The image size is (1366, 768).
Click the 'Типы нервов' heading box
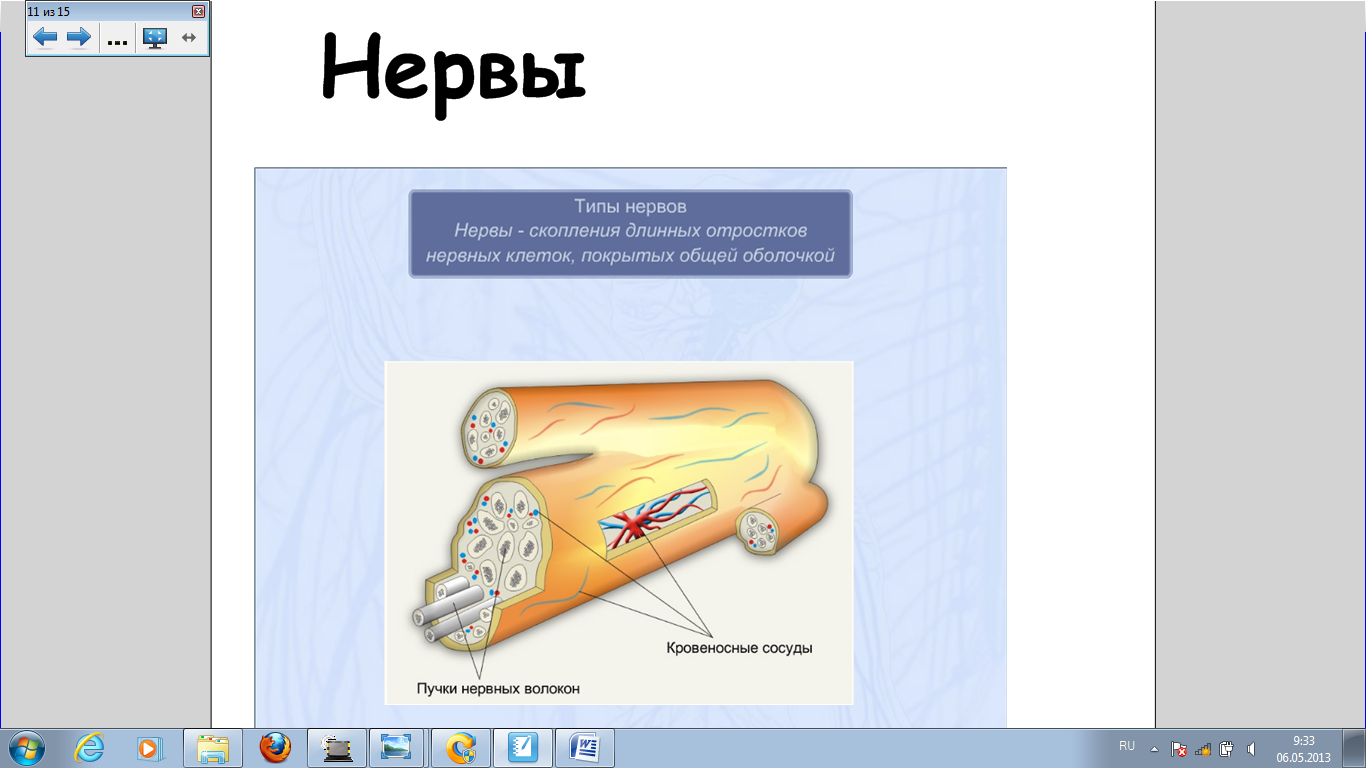[630, 233]
